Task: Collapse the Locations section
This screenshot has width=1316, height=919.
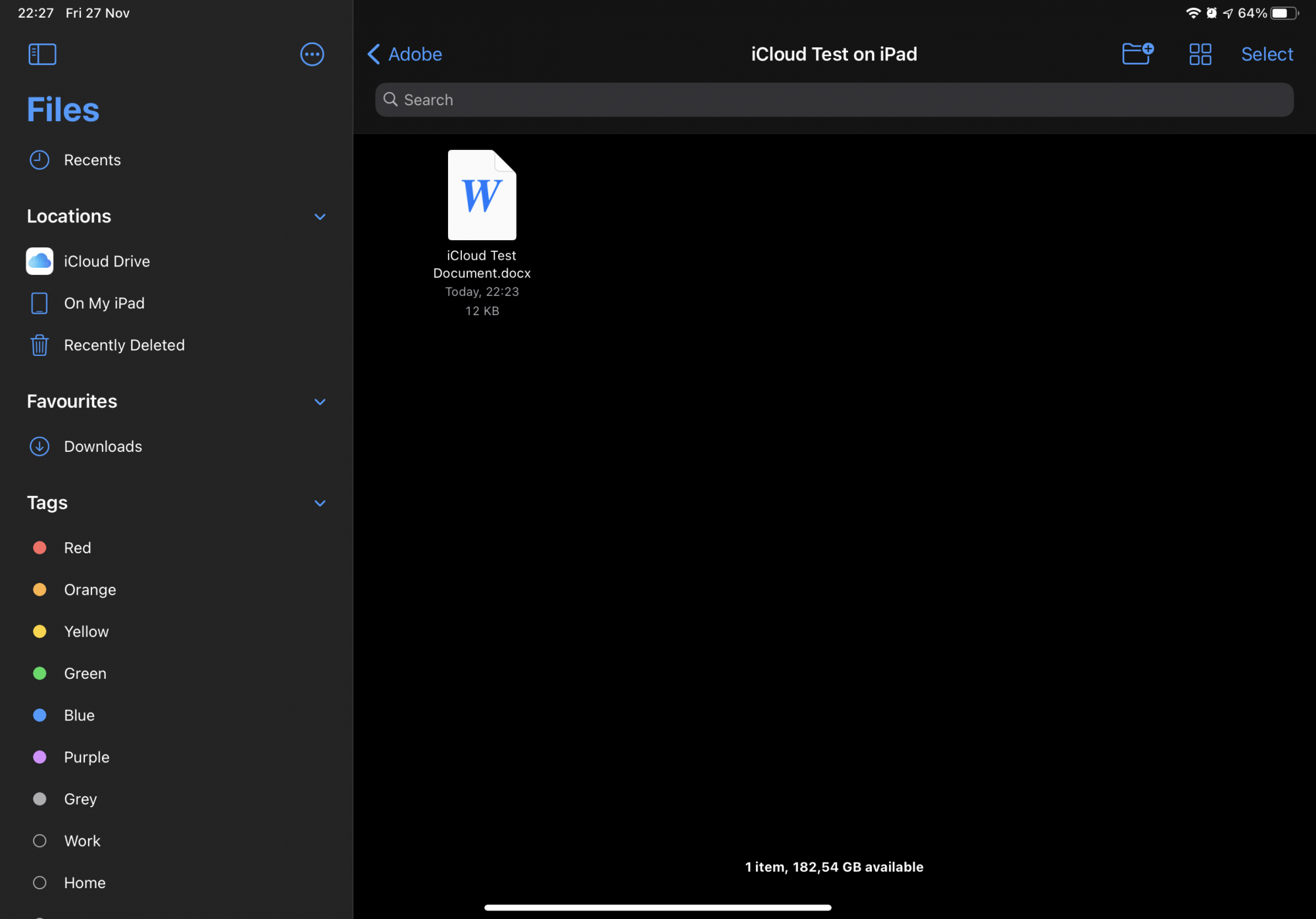Action: (x=320, y=216)
